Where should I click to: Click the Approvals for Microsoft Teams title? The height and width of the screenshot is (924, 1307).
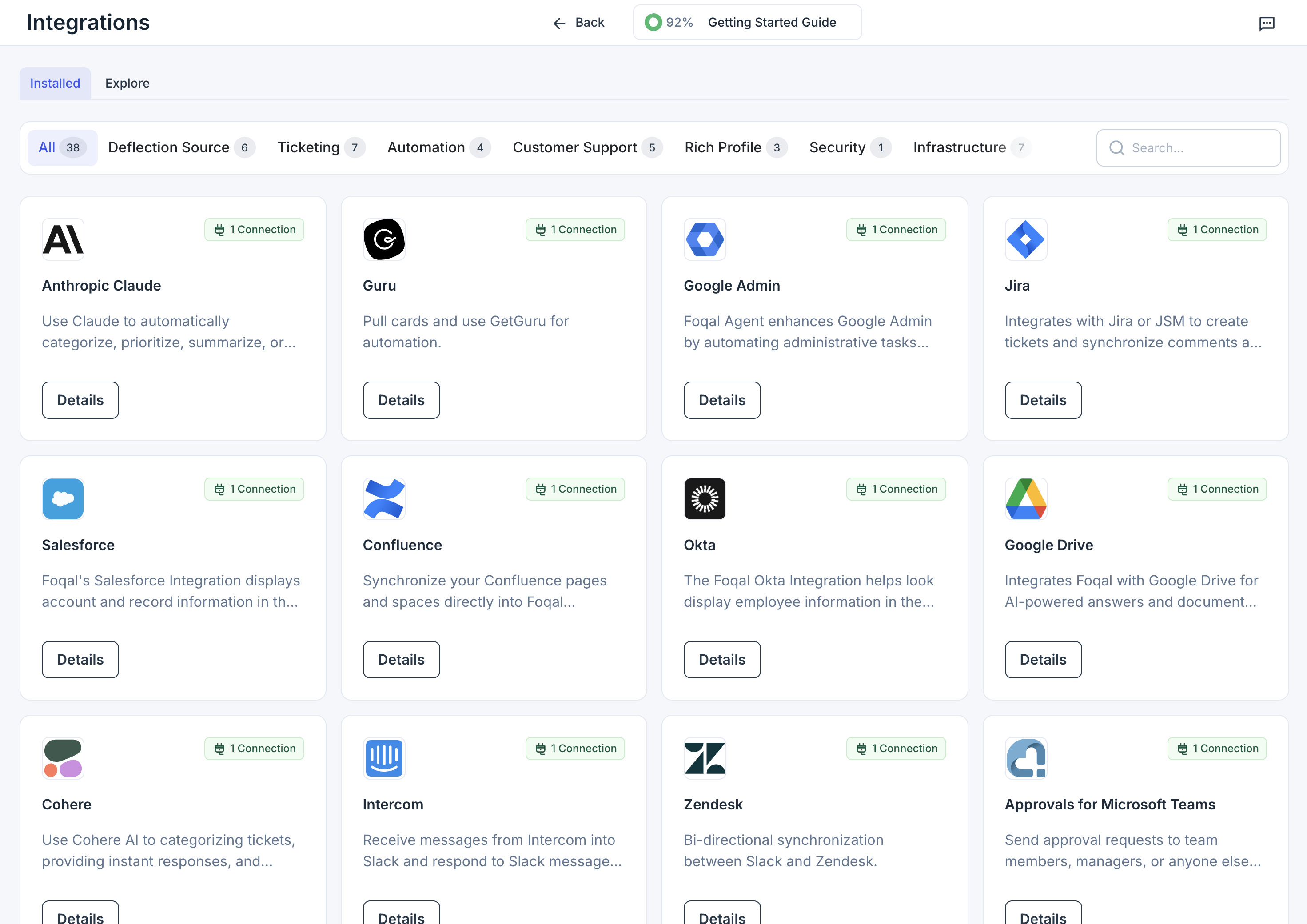[x=1109, y=805]
